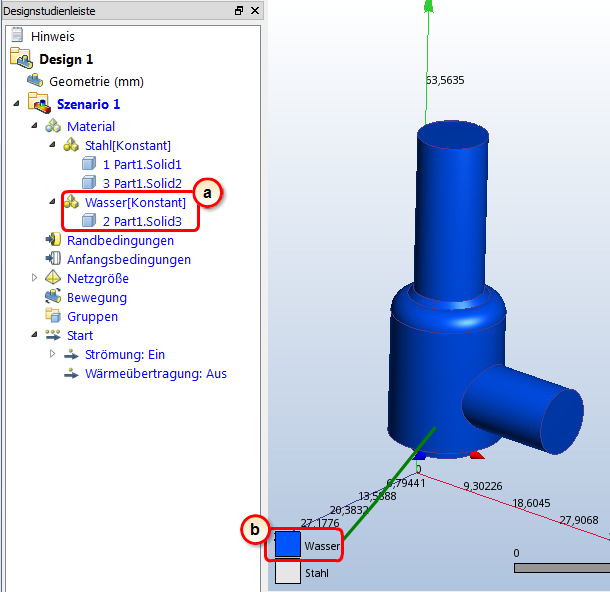
Task: Click the Szenario 1 folder icon
Action: 39,103
